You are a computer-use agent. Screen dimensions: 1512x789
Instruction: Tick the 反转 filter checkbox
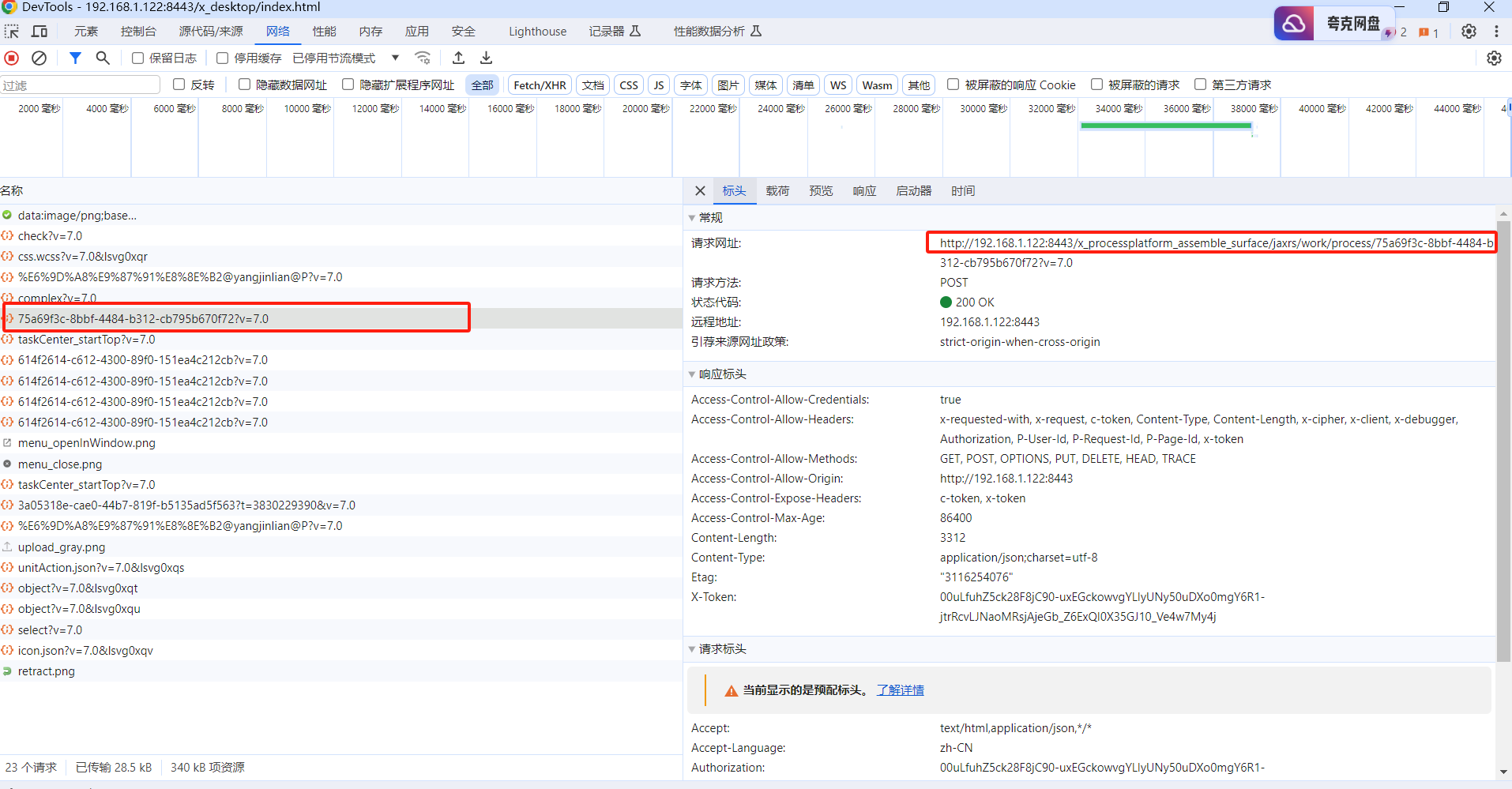pyautogui.click(x=179, y=85)
